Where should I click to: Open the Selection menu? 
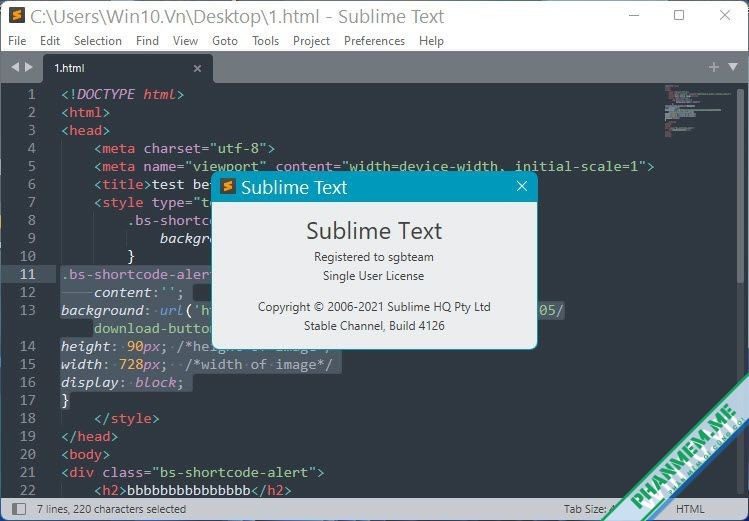click(97, 41)
